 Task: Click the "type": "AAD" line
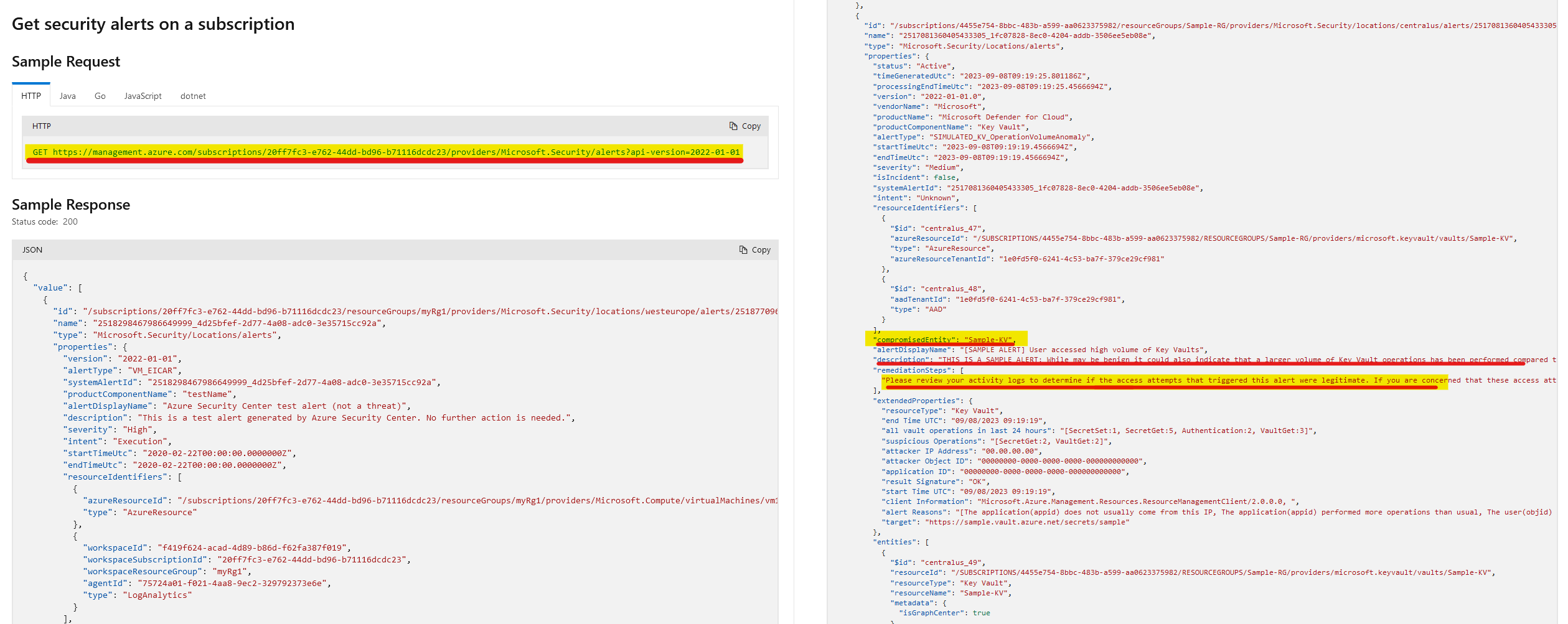918,309
